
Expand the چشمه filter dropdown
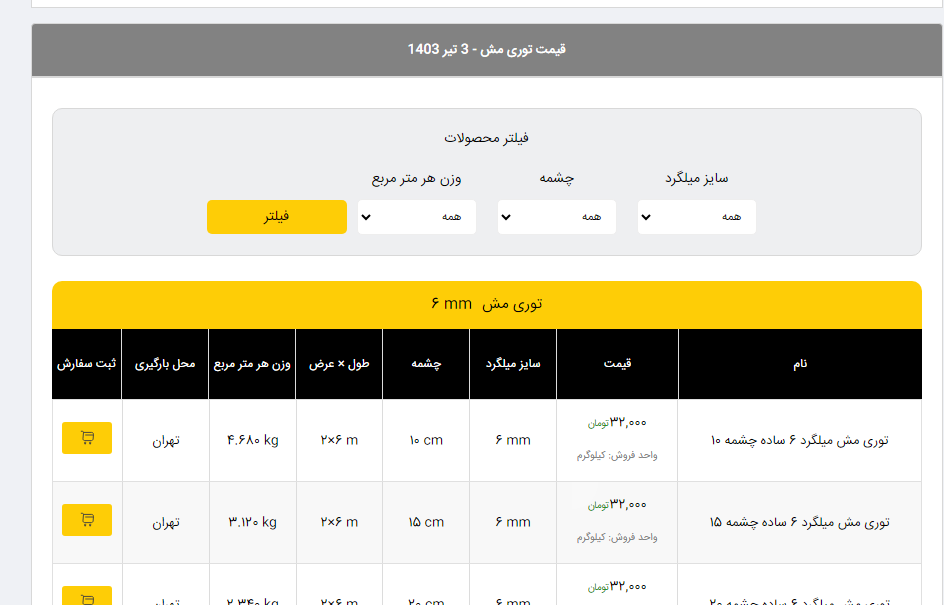click(x=556, y=217)
